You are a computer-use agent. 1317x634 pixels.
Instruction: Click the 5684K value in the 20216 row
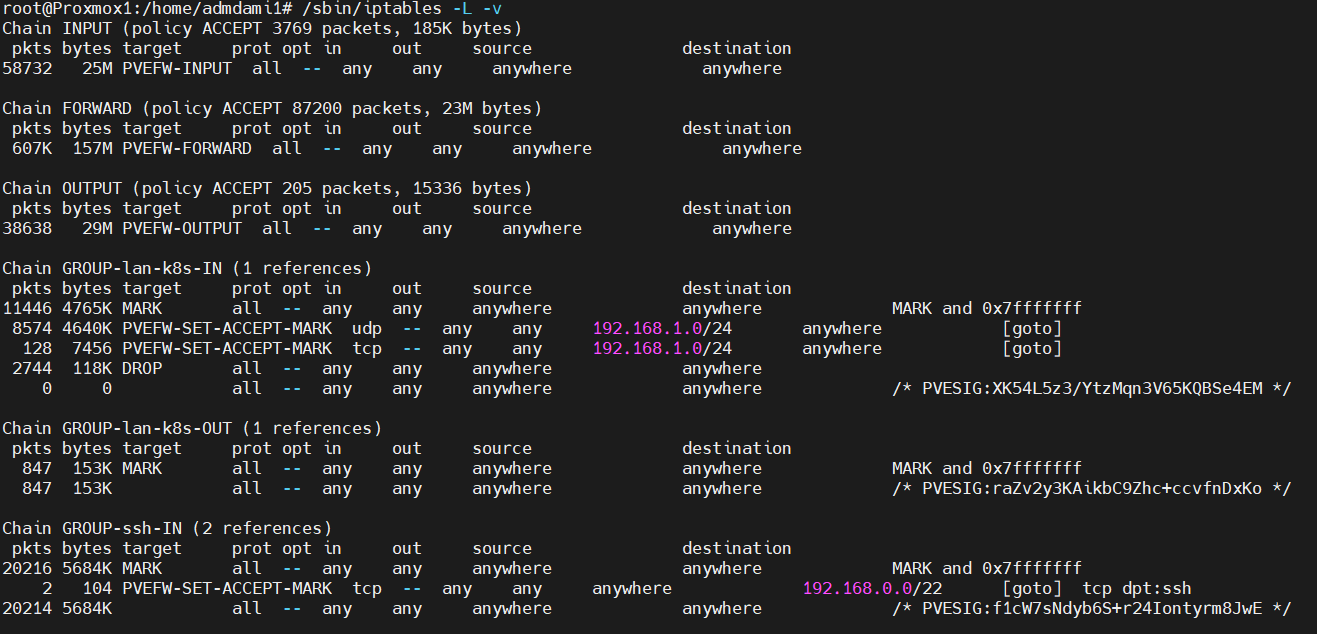87,568
